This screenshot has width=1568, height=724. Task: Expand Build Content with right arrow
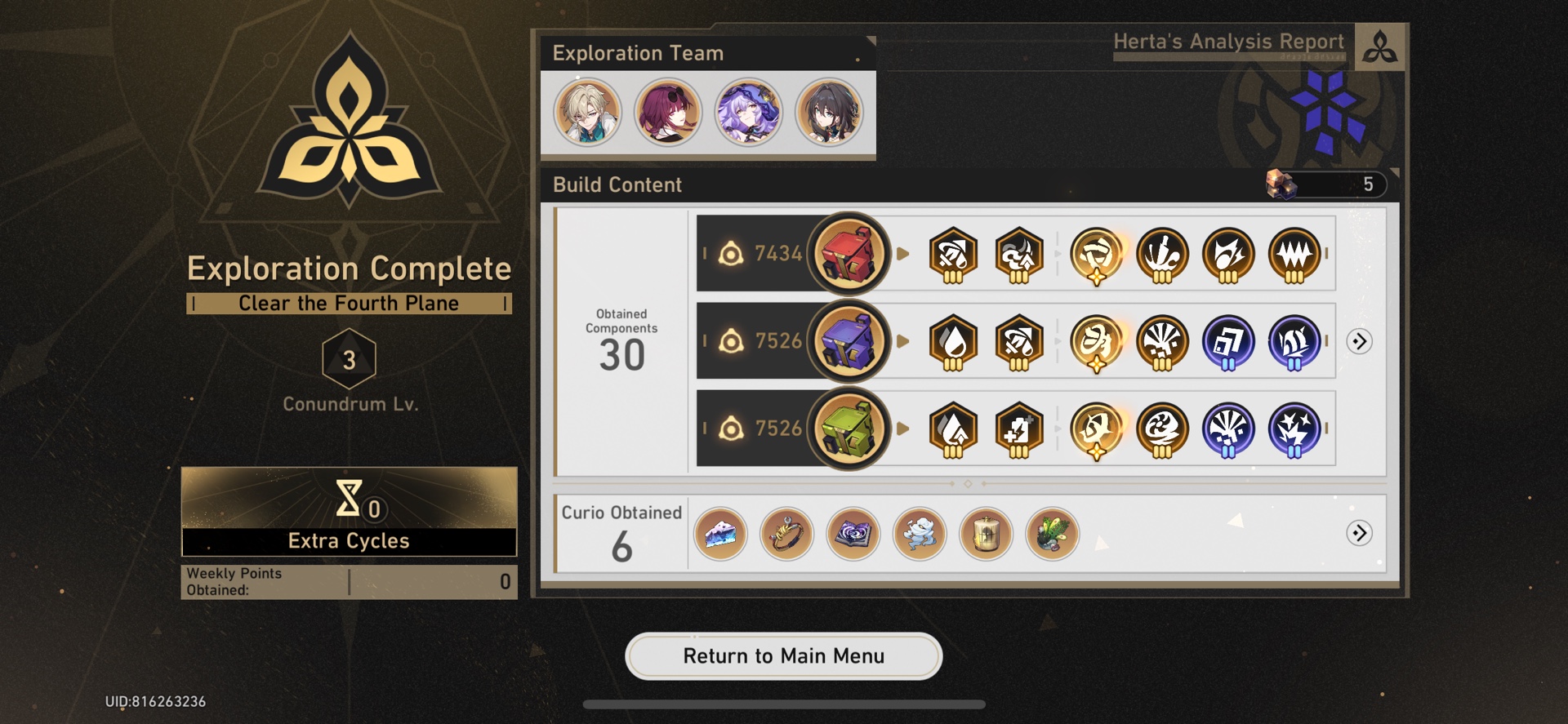coord(1359,341)
